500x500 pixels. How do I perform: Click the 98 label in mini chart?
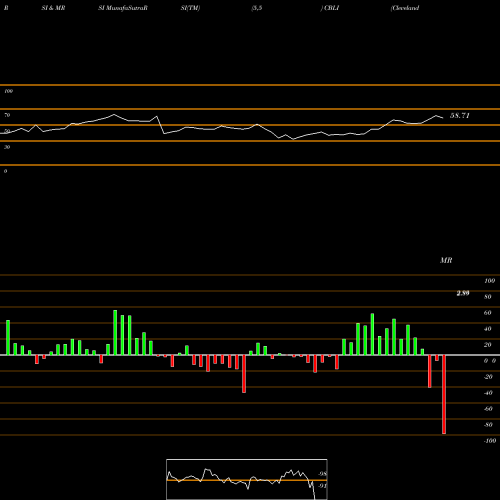click(322, 474)
